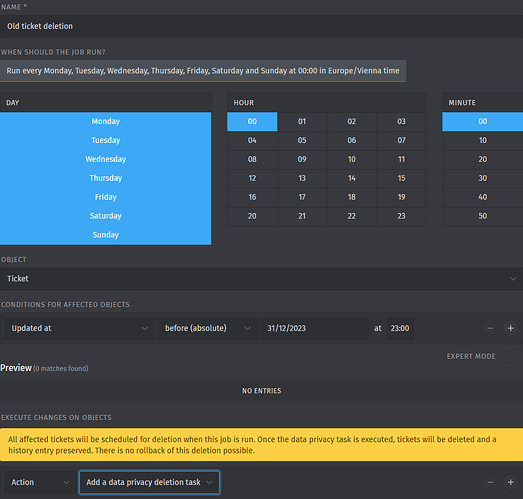Open the before (absolute) operator dropdown
The height and width of the screenshot is (499, 523).
(x=207, y=328)
